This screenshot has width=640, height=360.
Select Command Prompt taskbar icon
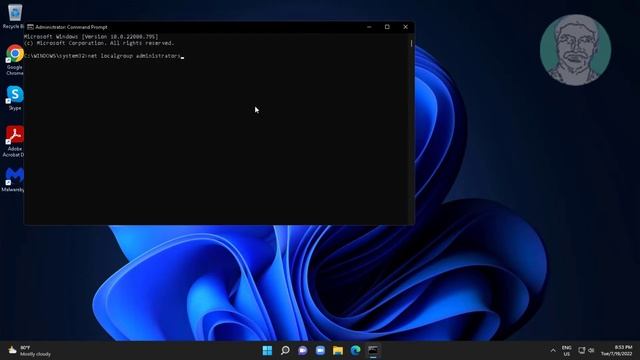[373, 350]
